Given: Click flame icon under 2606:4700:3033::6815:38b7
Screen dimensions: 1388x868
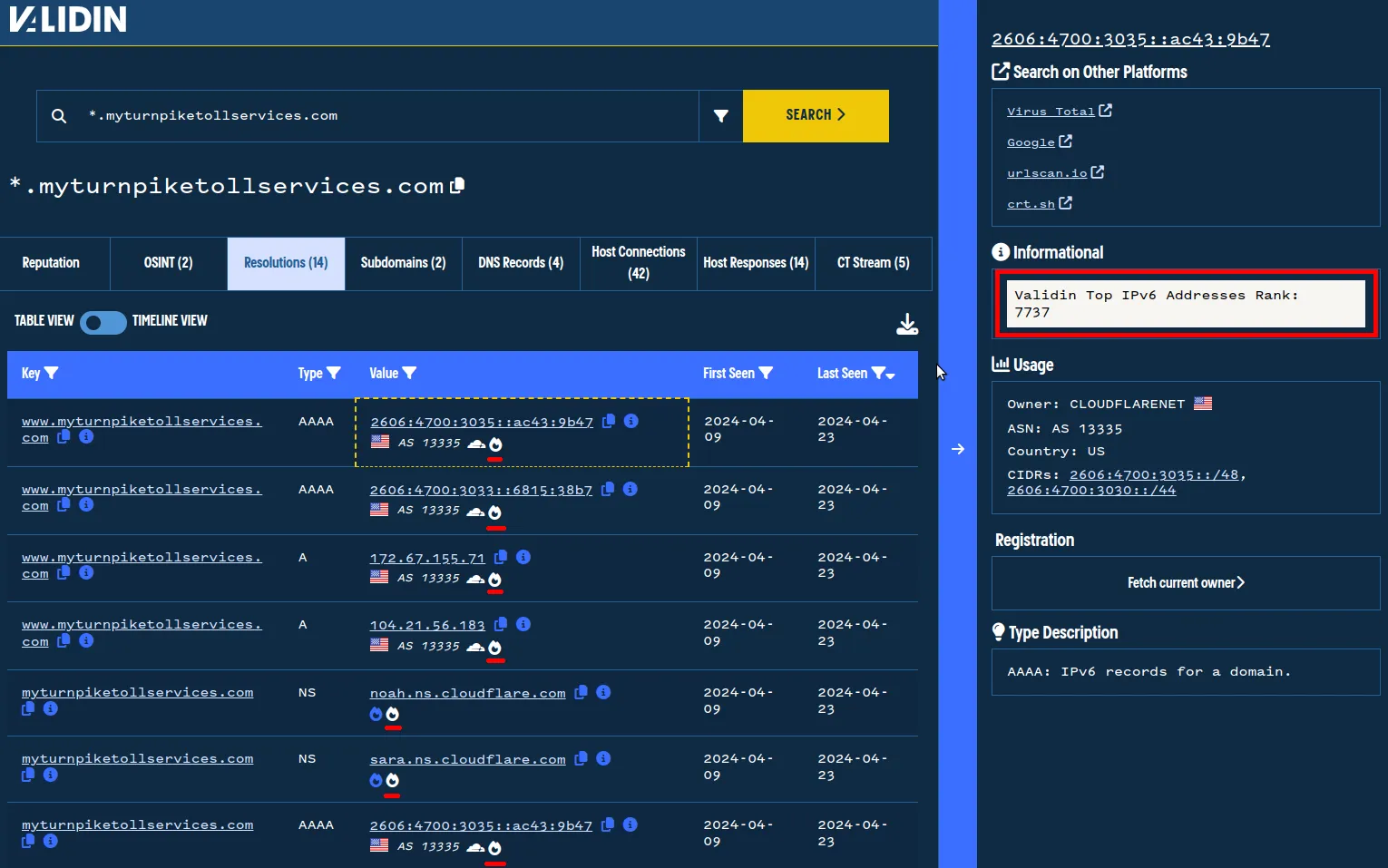Looking at the screenshot, I should click(494, 512).
